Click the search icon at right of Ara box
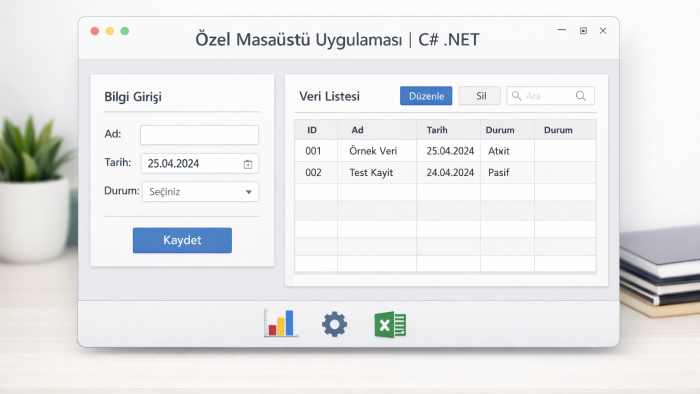Screen dimensions: 700x394 (x=581, y=95)
